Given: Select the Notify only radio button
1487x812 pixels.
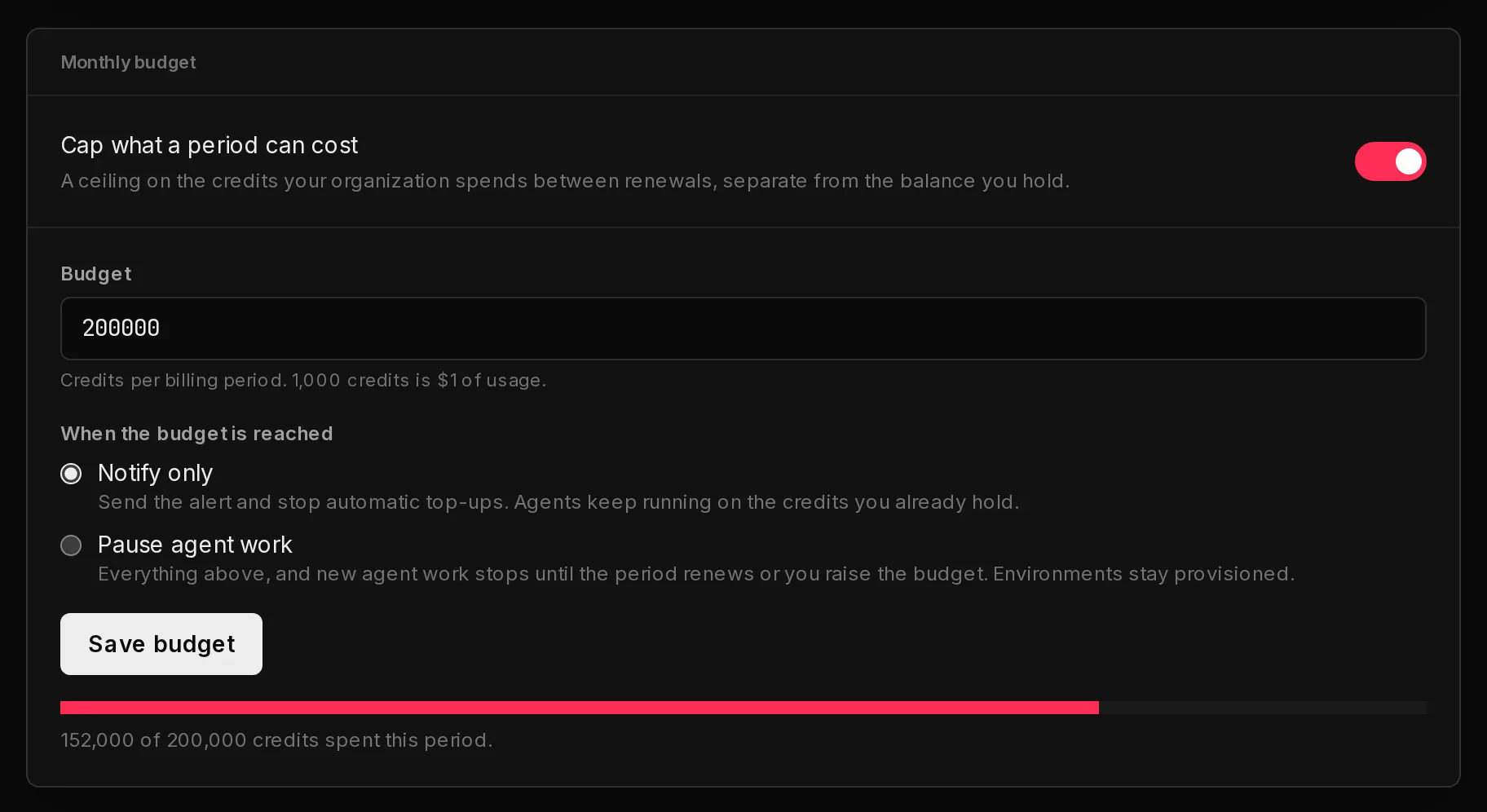Looking at the screenshot, I should coord(71,474).
